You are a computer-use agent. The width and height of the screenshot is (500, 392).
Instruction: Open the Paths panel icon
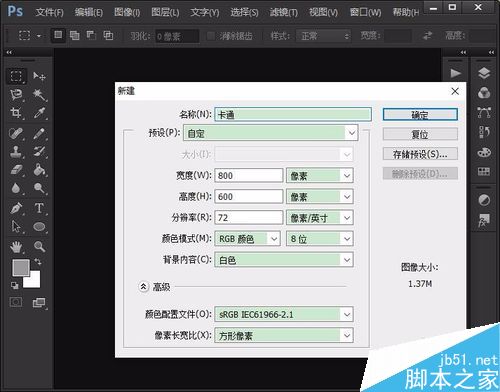tap(484, 113)
